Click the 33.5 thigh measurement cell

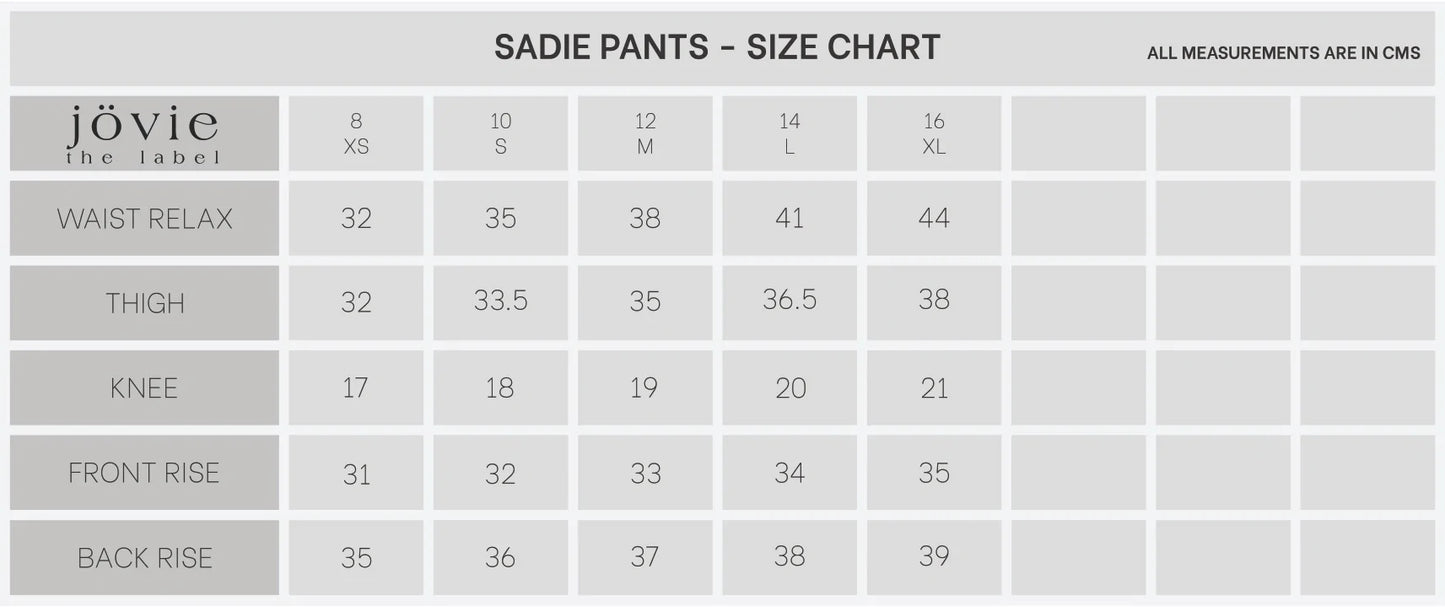500,301
